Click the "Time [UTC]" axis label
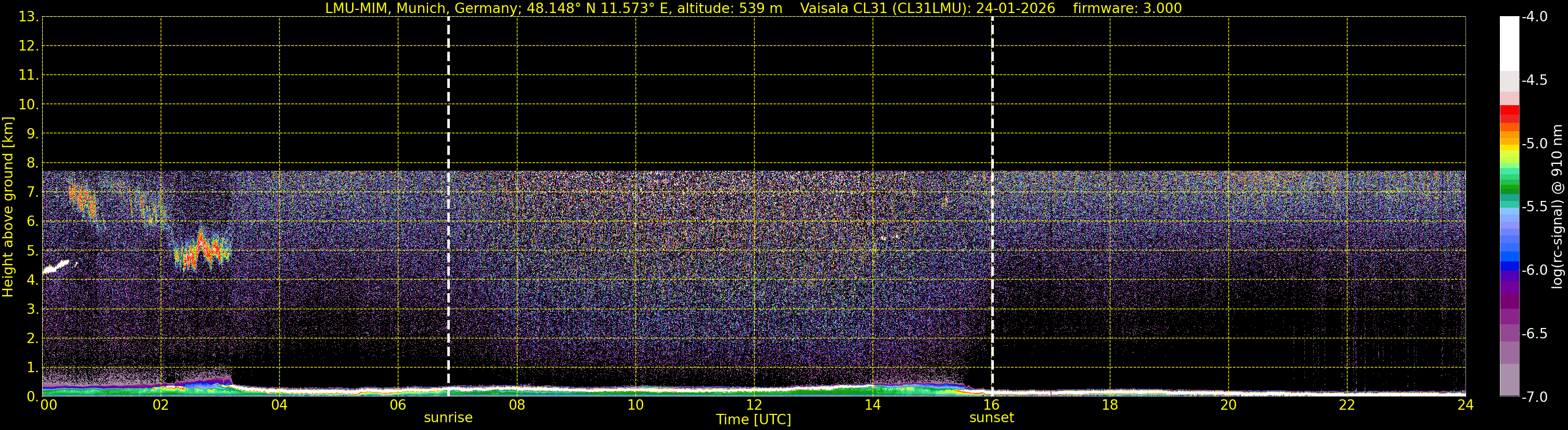The width and height of the screenshot is (1568, 430). [x=754, y=420]
